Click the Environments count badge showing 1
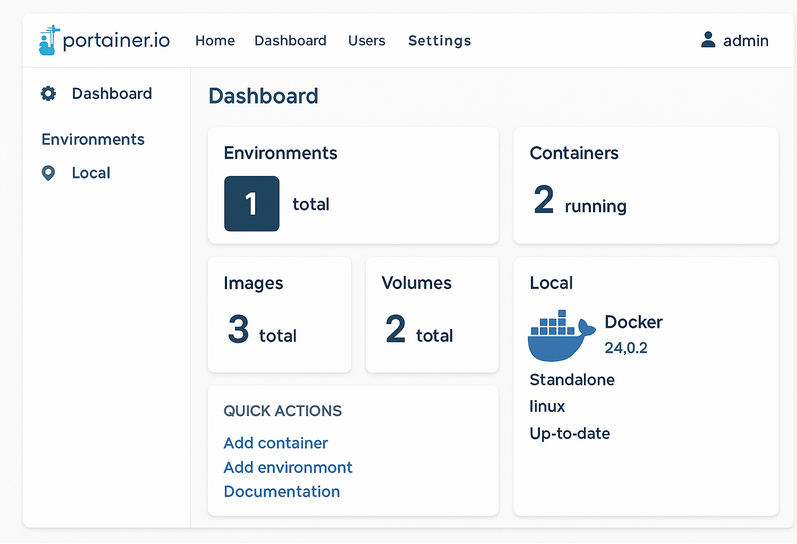The width and height of the screenshot is (797, 544). [251, 204]
